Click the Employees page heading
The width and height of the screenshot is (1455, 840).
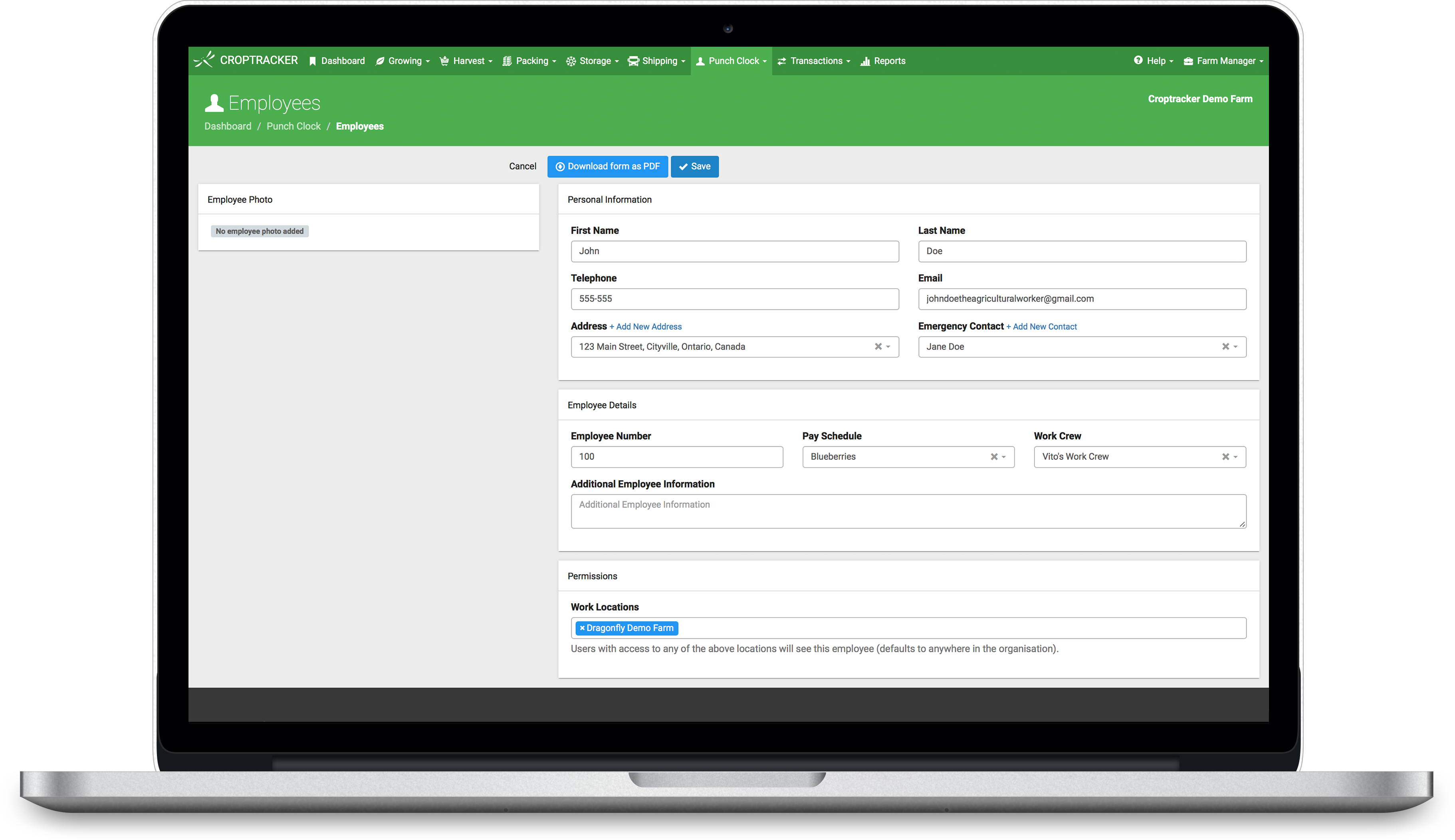click(x=274, y=103)
